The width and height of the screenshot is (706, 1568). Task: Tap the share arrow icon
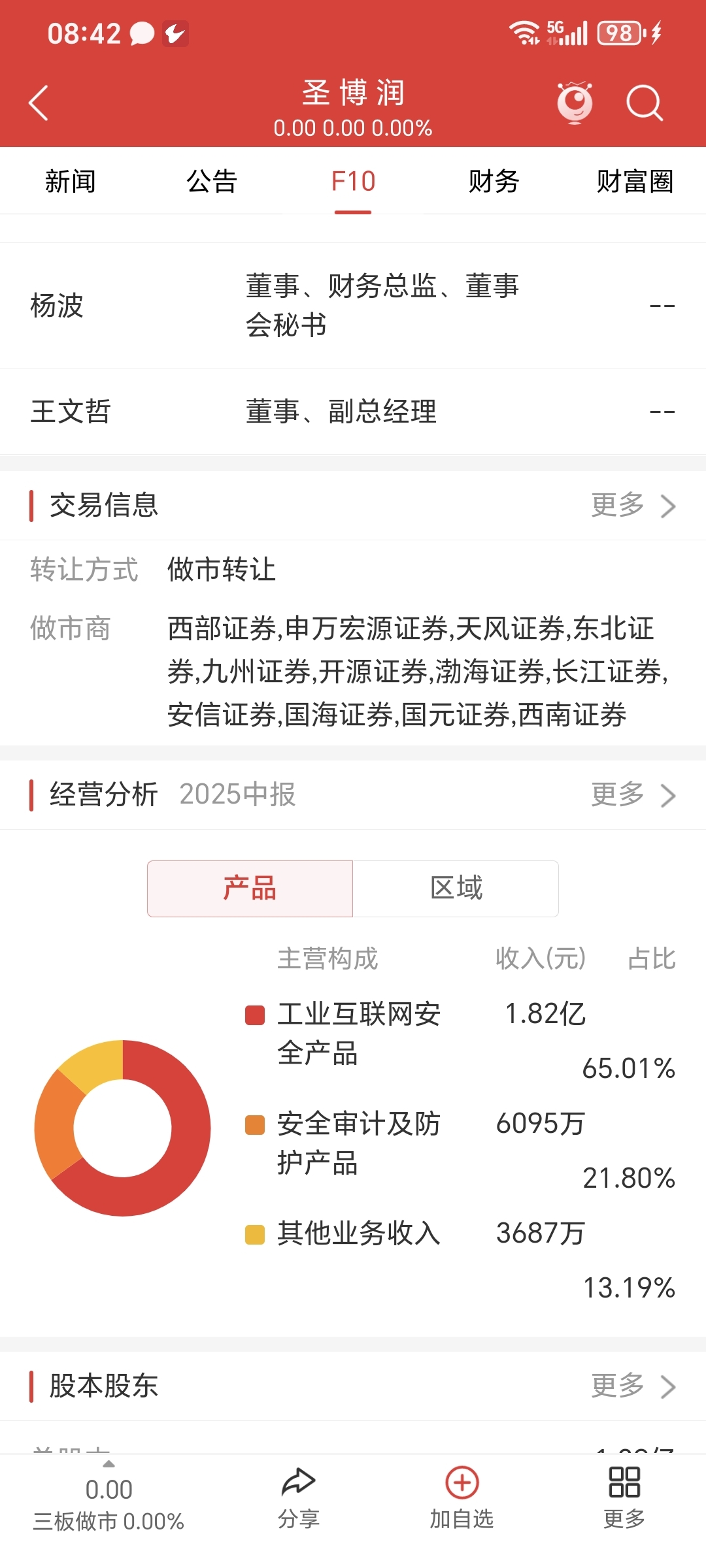point(299,1482)
